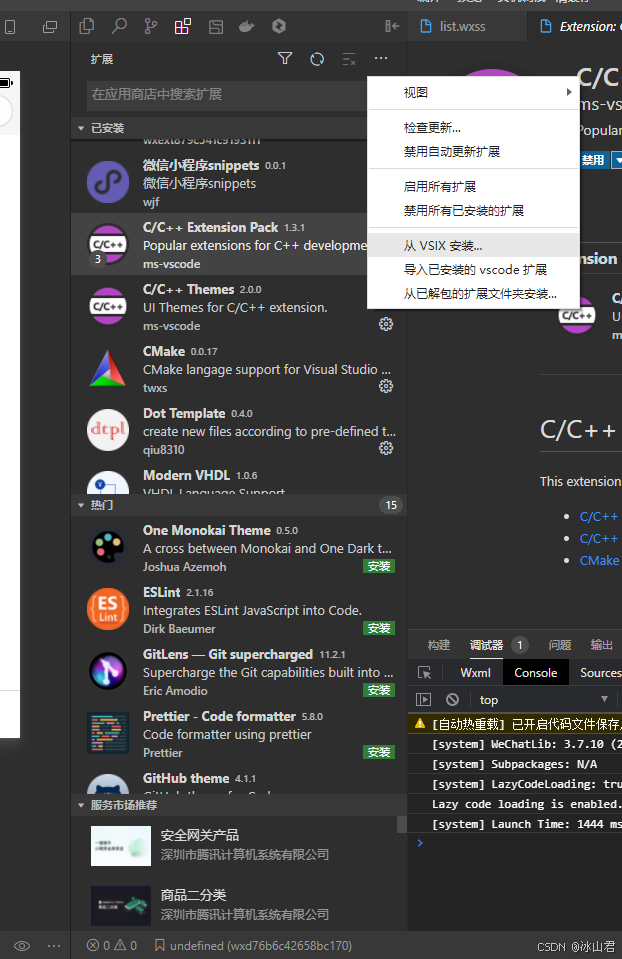Click undefined project ID in status bar

[x=253, y=946]
